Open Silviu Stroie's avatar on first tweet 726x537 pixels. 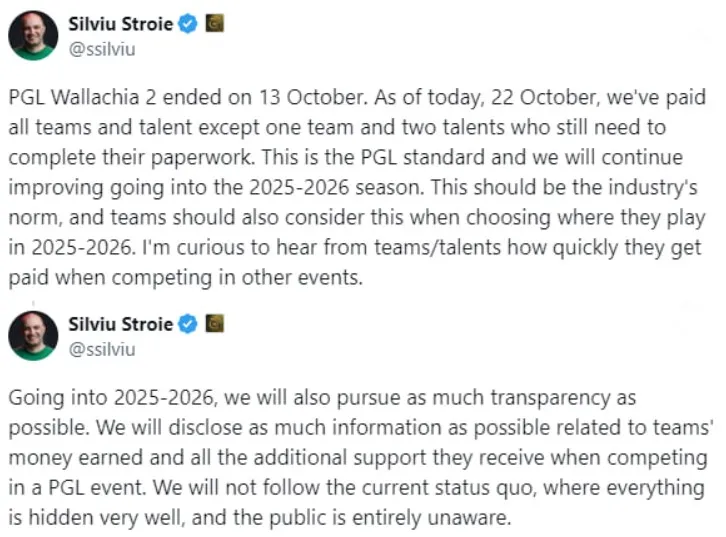pos(33,35)
